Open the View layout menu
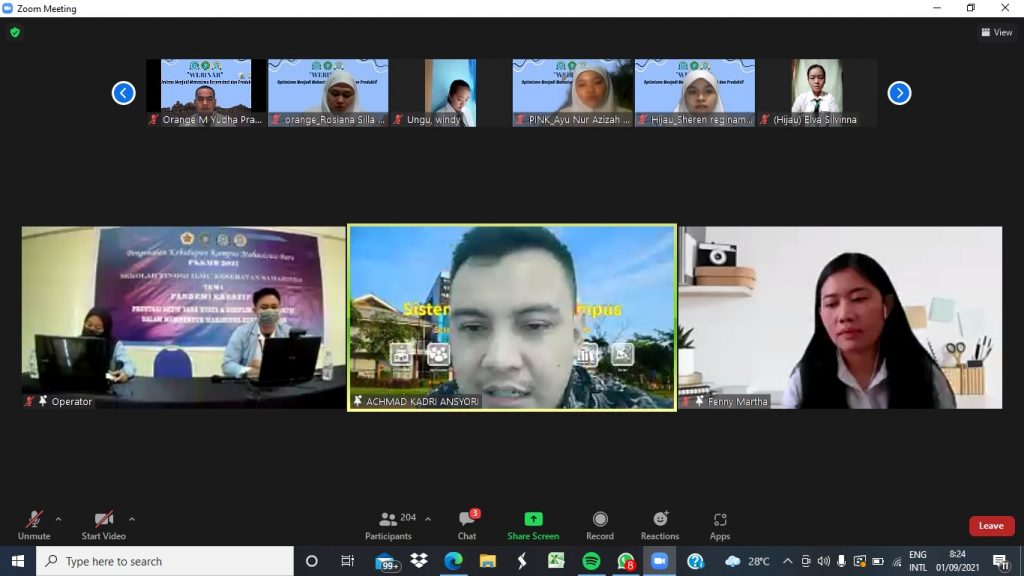Image resolution: width=1024 pixels, height=576 pixels. pyautogui.click(x=996, y=32)
